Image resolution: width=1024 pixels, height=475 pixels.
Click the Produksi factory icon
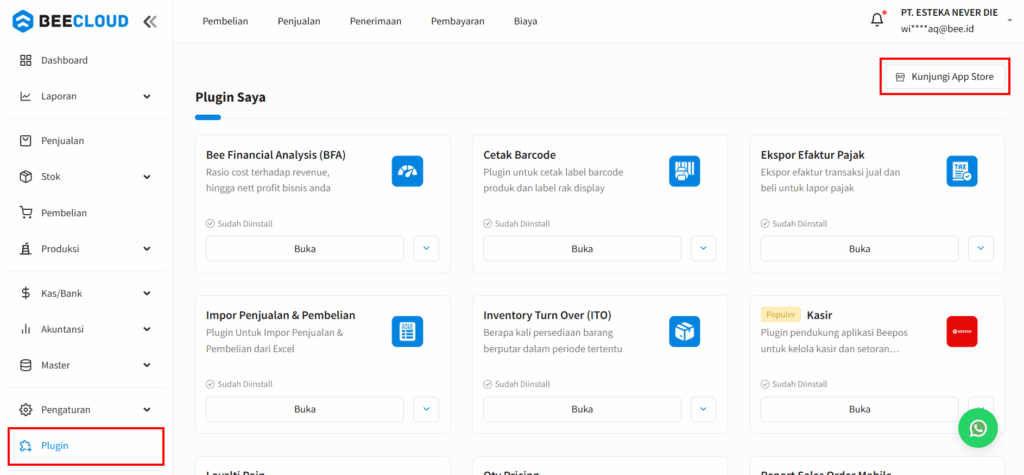click(25, 248)
